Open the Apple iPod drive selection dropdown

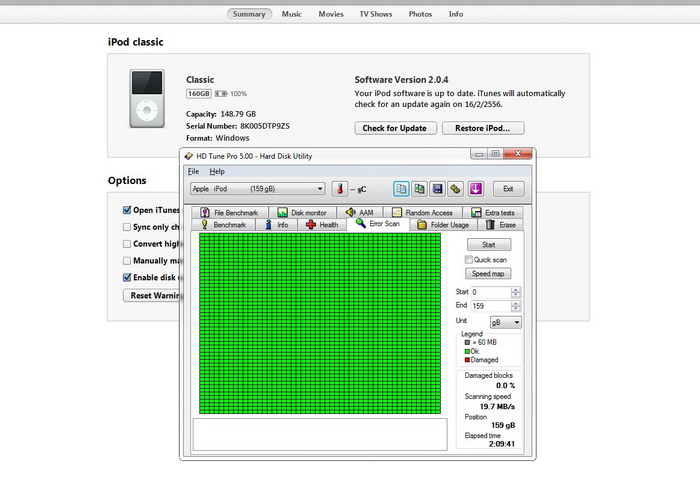point(258,188)
